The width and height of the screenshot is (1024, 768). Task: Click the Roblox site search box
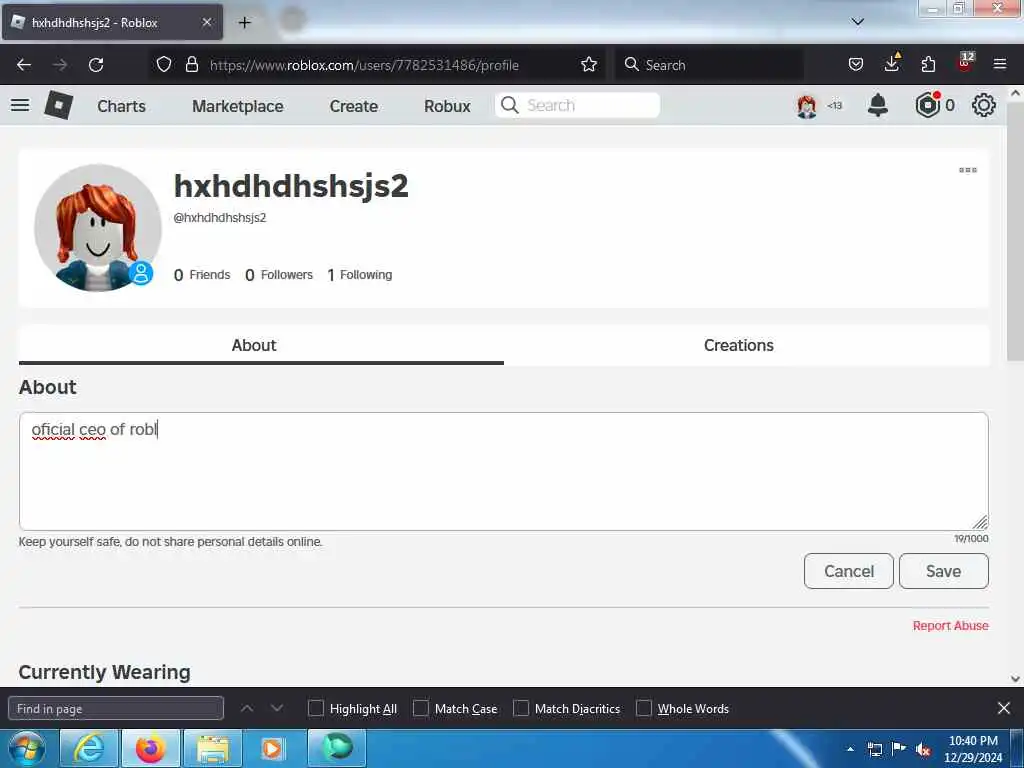tap(577, 105)
